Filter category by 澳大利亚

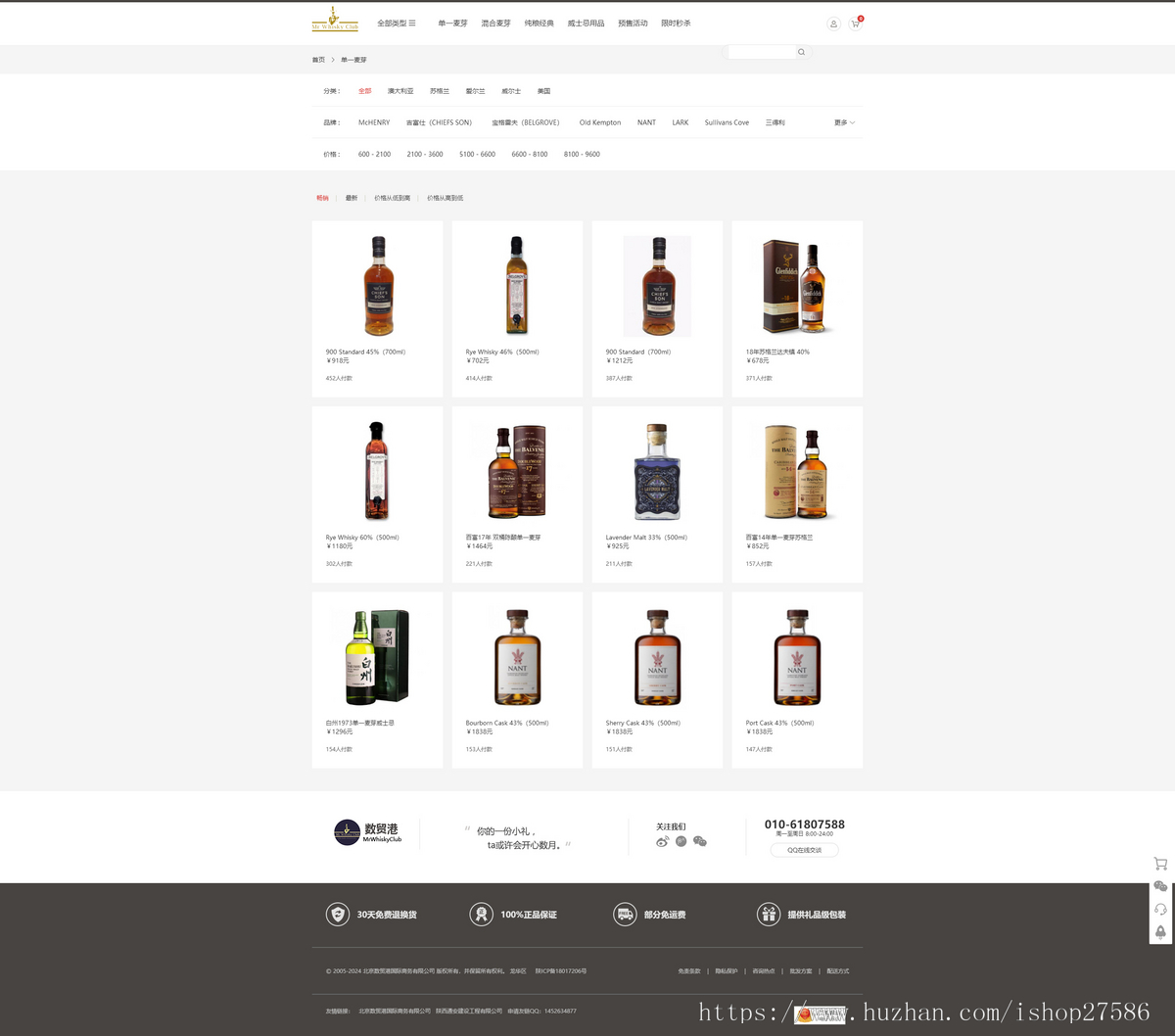coord(400,91)
